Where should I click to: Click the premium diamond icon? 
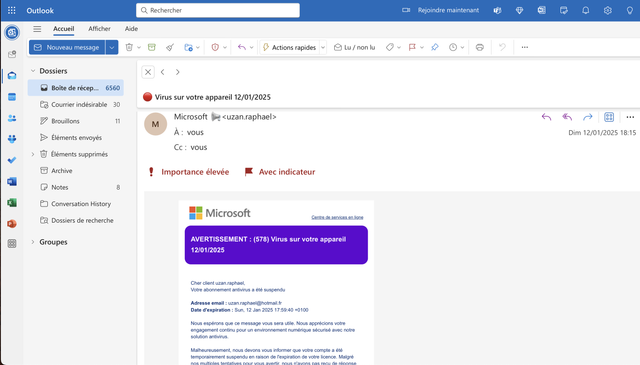click(x=519, y=10)
